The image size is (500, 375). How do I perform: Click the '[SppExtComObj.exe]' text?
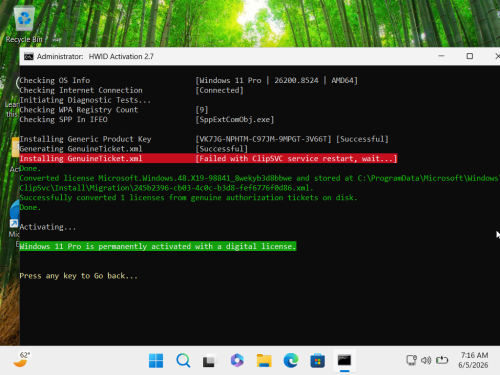[x=235, y=119]
